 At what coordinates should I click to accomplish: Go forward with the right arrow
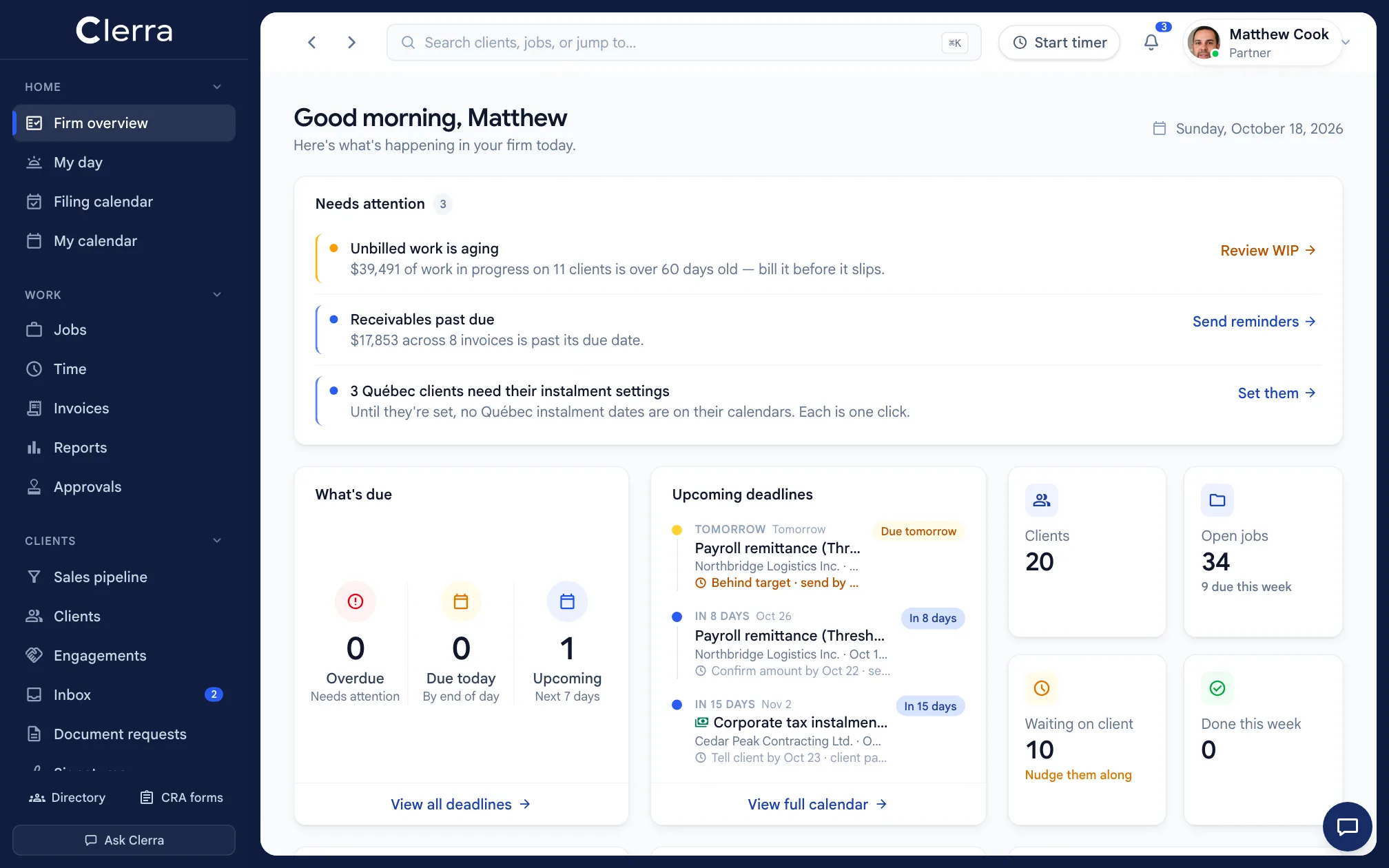pyautogui.click(x=351, y=43)
